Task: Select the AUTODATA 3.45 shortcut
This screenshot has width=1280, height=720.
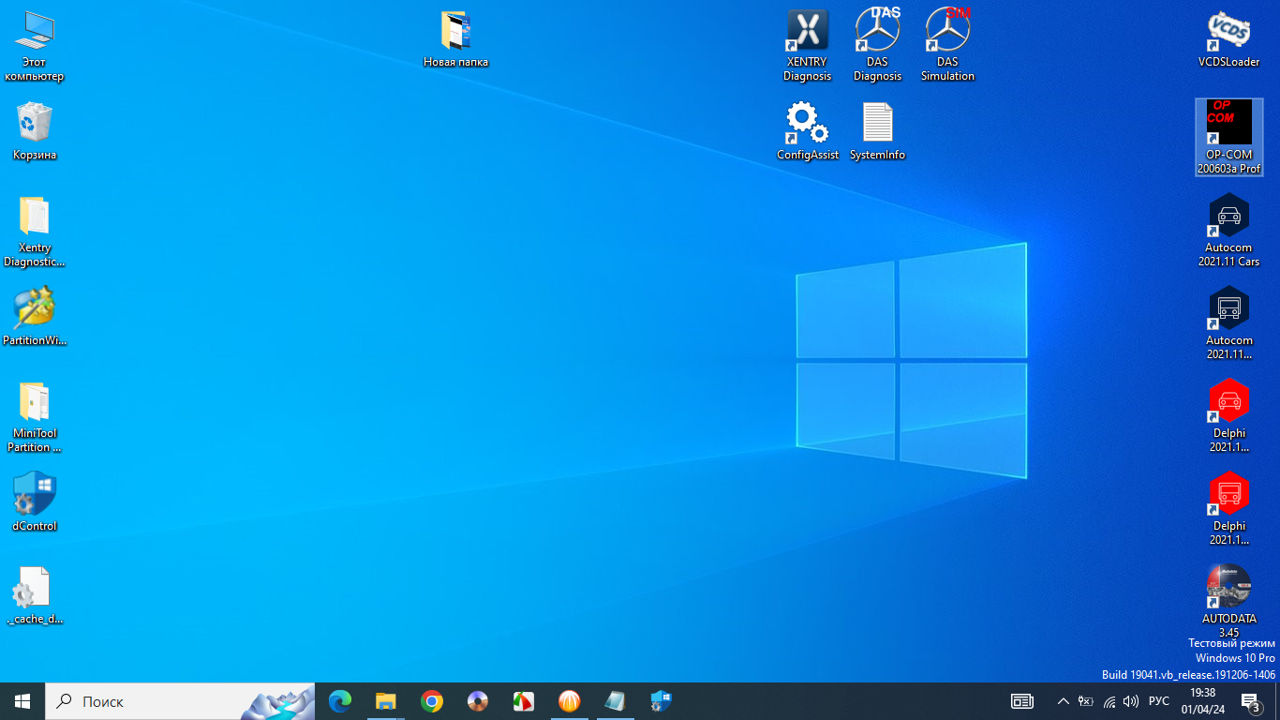Action: [1229, 601]
